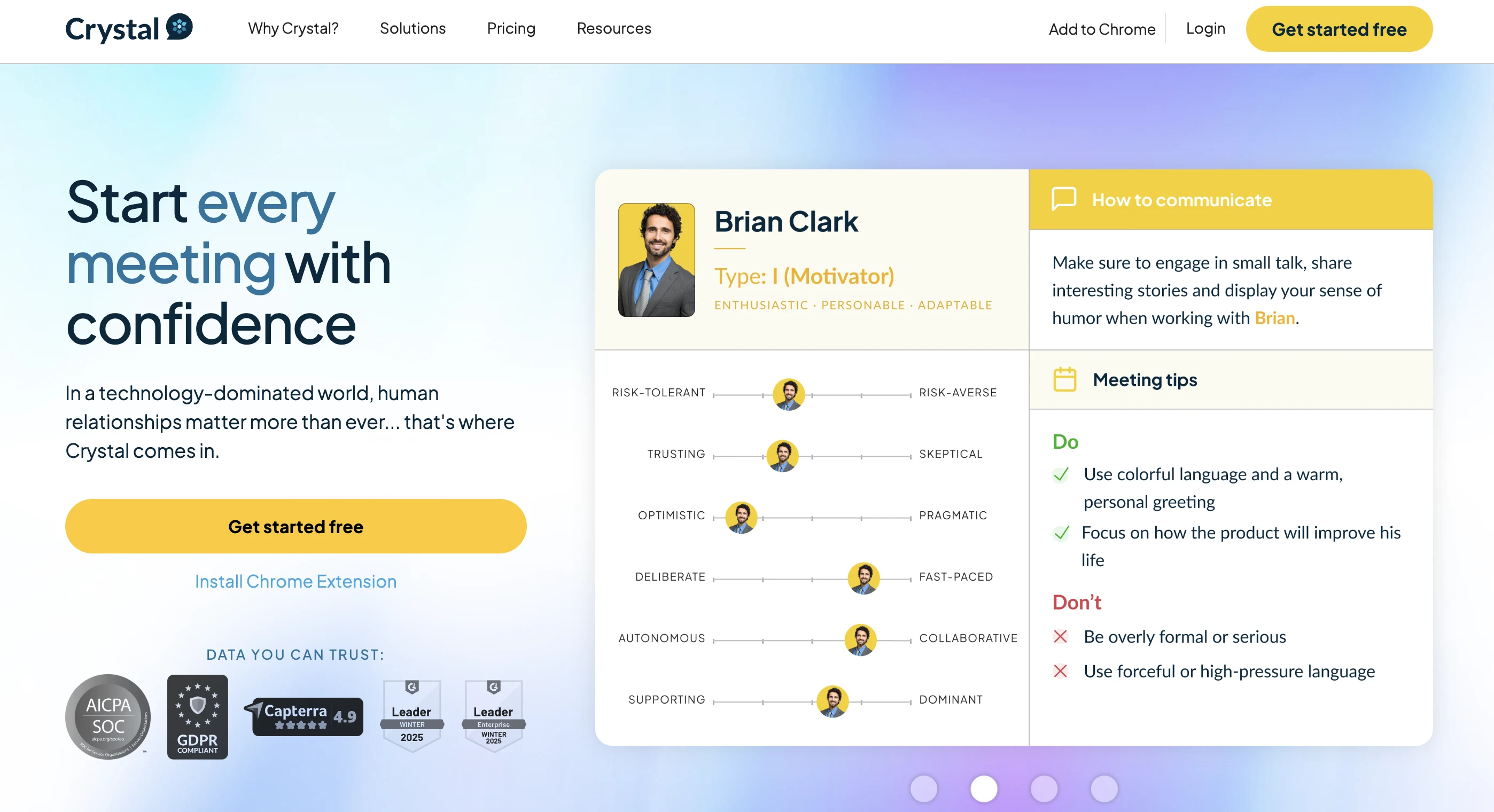Click the Optimistic–Pragmatic slider marker
This screenshot has height=812, width=1494.
pos(741,517)
